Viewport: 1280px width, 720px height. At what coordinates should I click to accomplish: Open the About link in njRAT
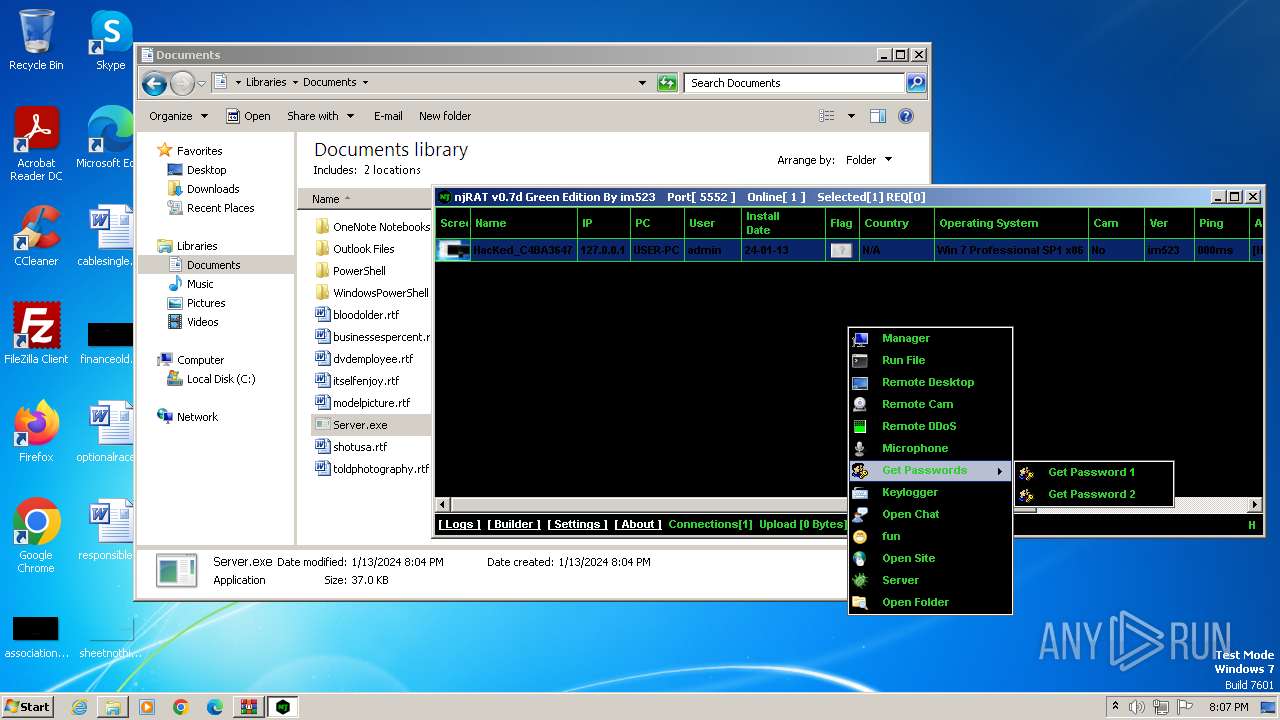pyautogui.click(x=637, y=524)
